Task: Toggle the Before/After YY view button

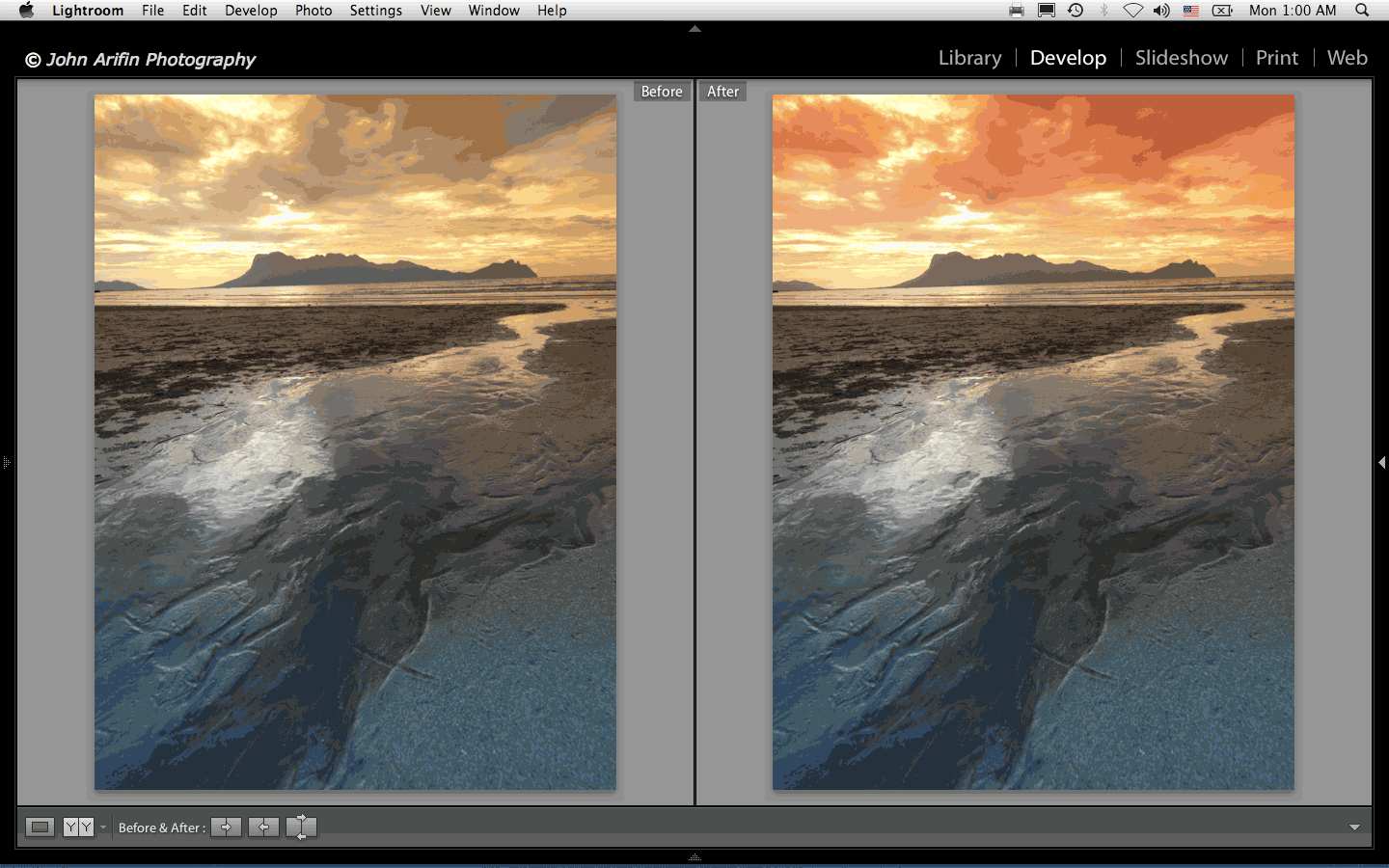Action: (x=78, y=827)
